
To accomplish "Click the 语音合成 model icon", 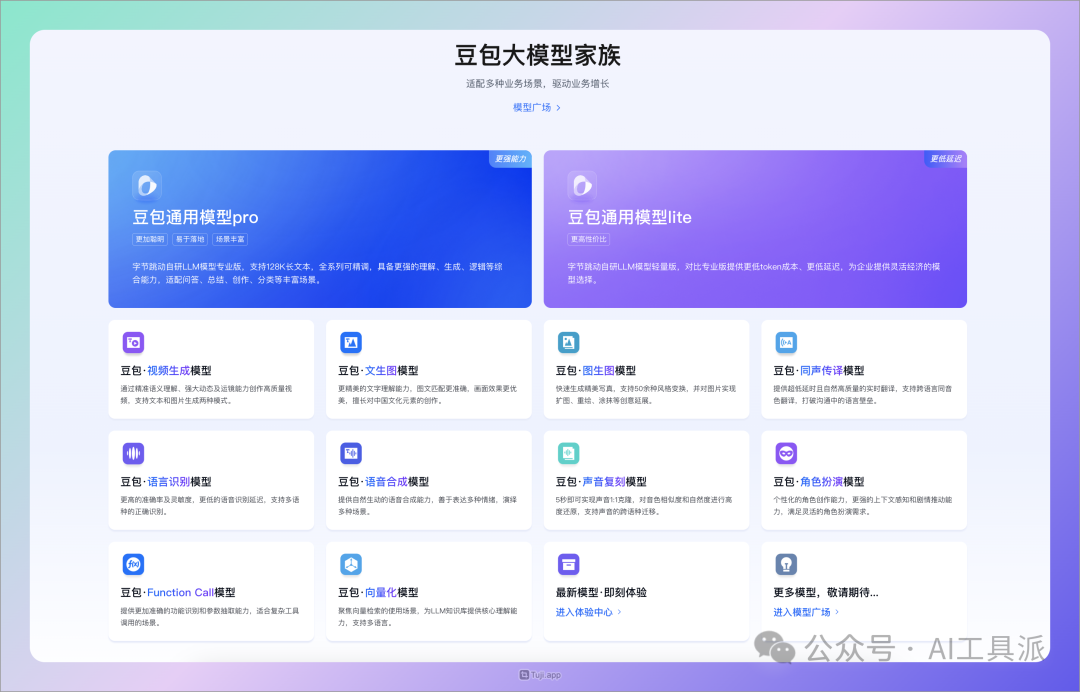I will 351,453.
